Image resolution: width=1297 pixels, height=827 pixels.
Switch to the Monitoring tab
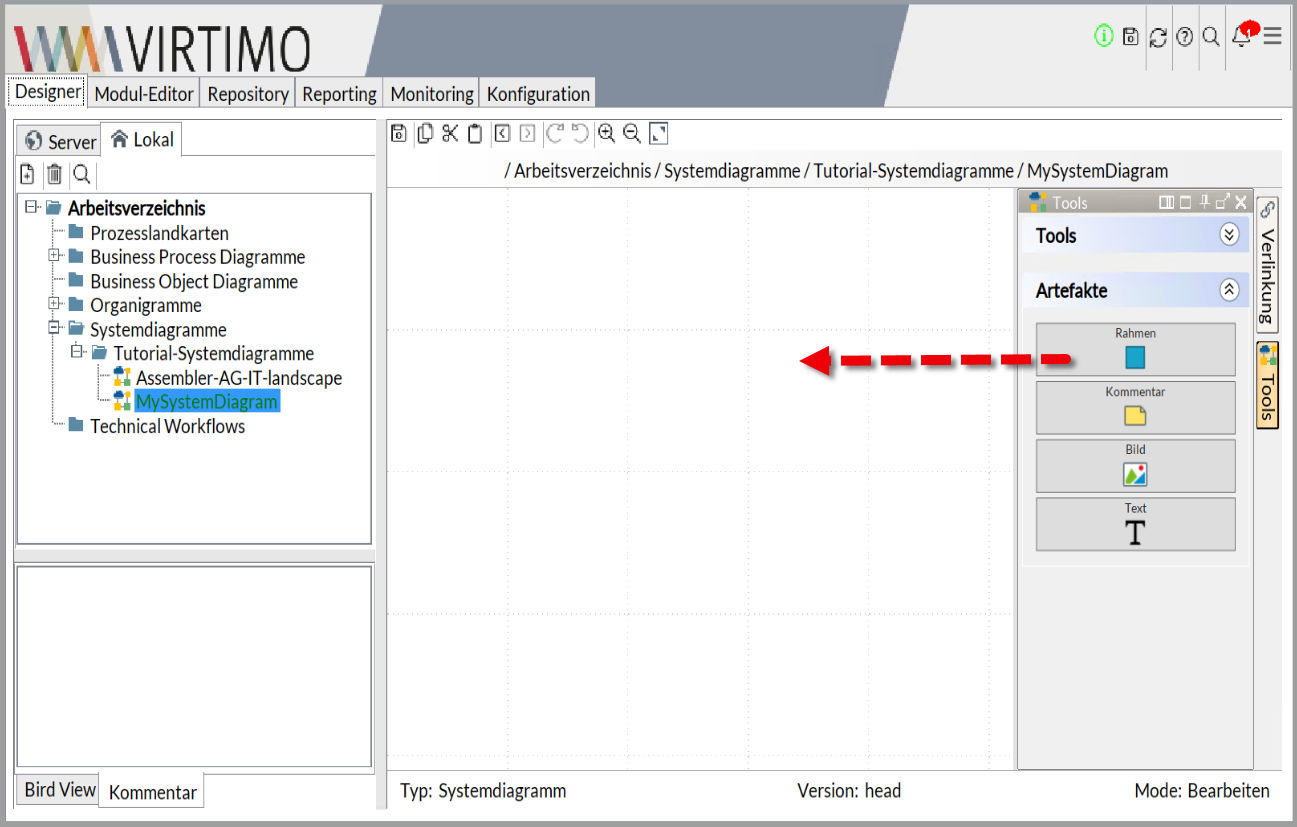pyautogui.click(x=431, y=94)
